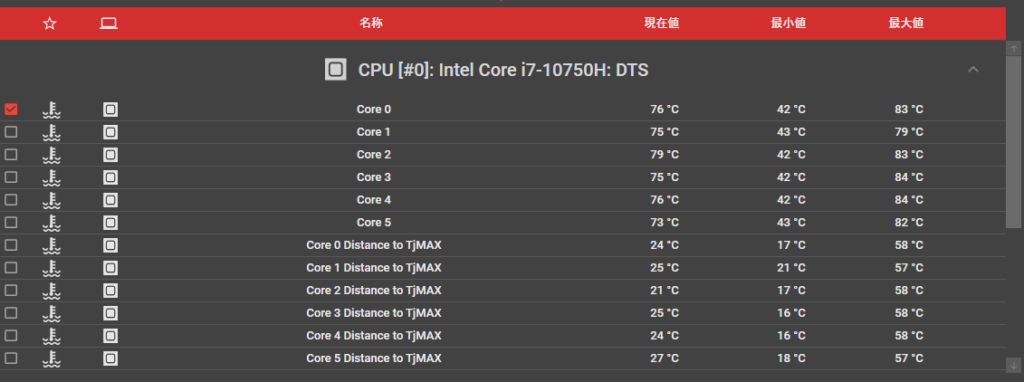
Task: Click the laptop monitor column header icon
Action: [108, 24]
